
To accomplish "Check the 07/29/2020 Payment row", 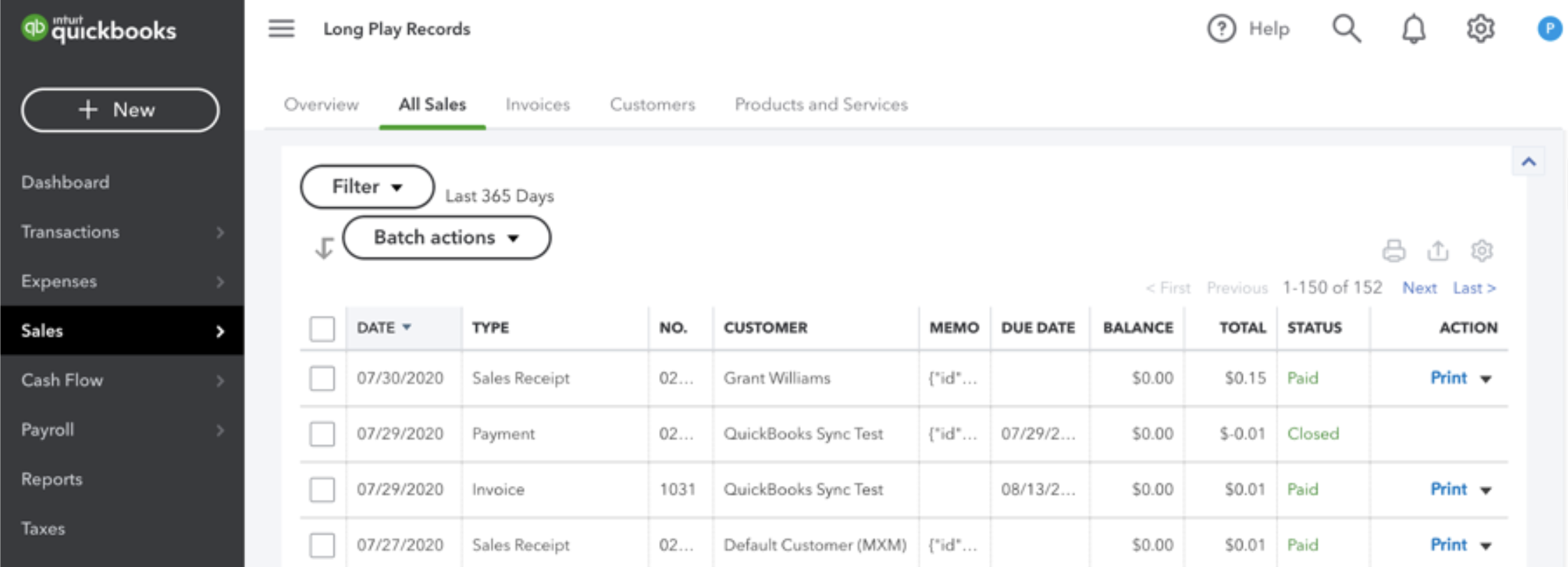I will 322,434.
